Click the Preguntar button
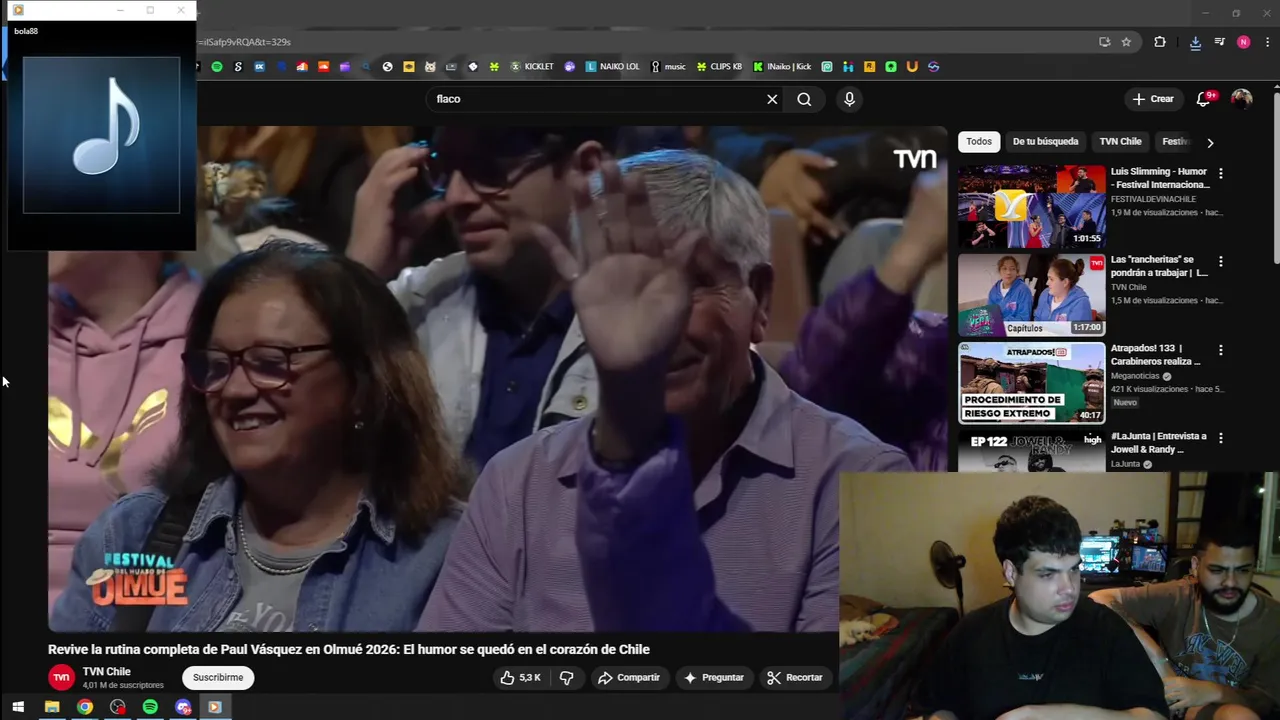1280x720 pixels. [714, 677]
